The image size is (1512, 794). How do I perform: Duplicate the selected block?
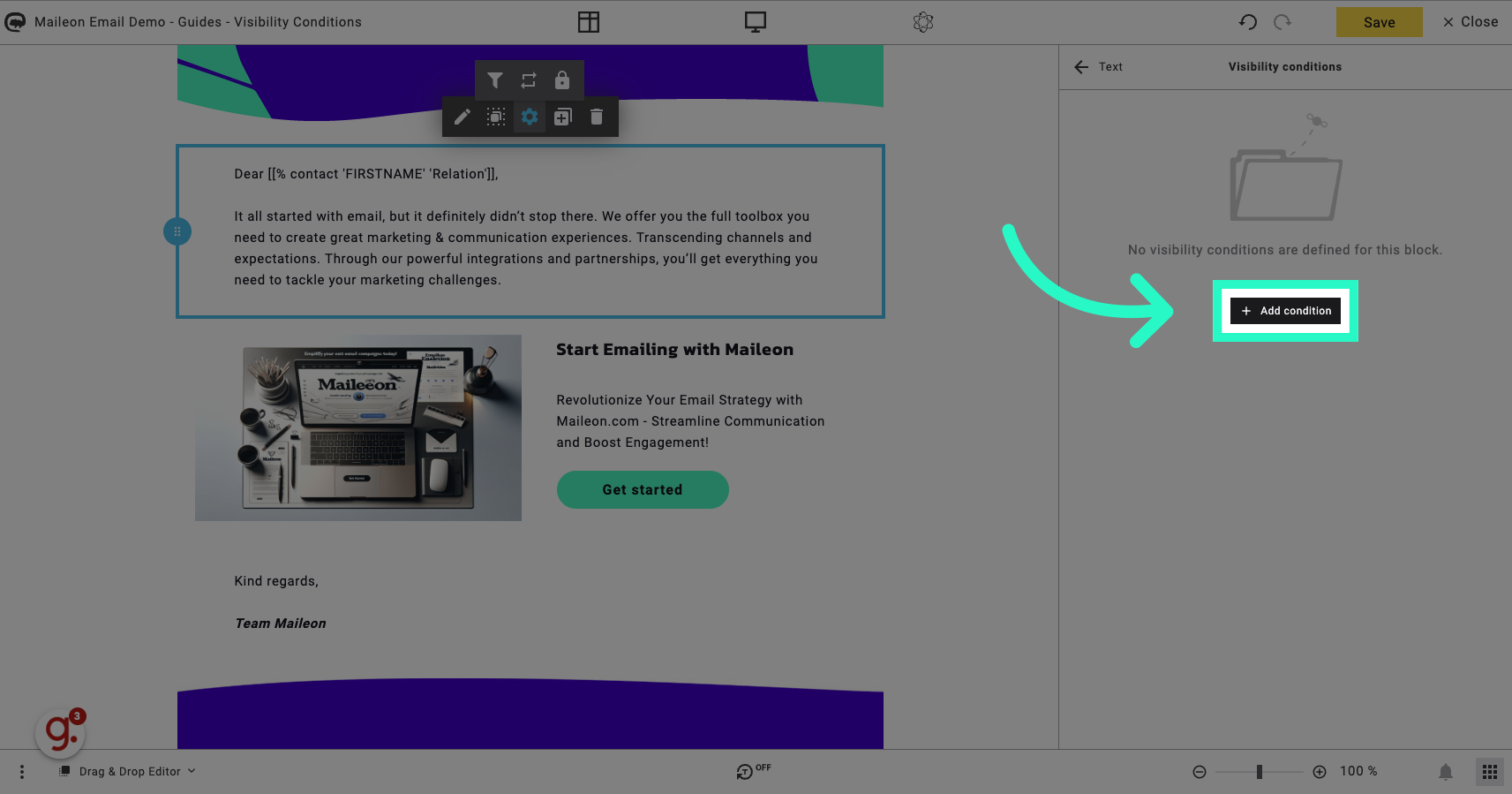(x=563, y=117)
